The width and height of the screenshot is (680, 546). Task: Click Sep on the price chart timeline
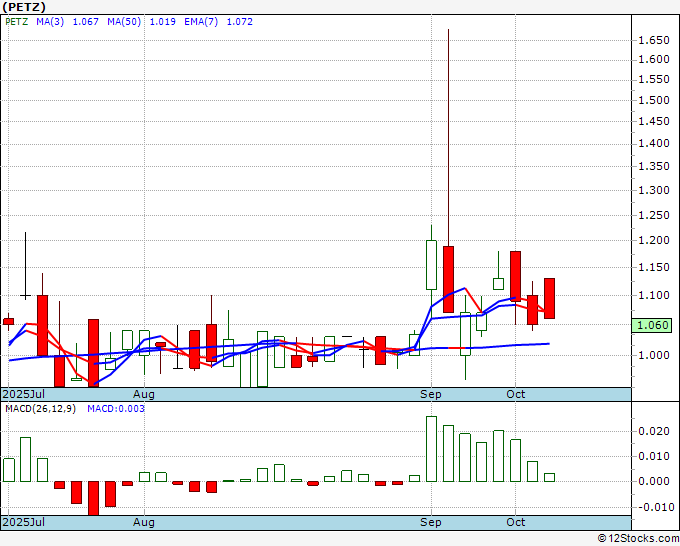click(x=431, y=394)
